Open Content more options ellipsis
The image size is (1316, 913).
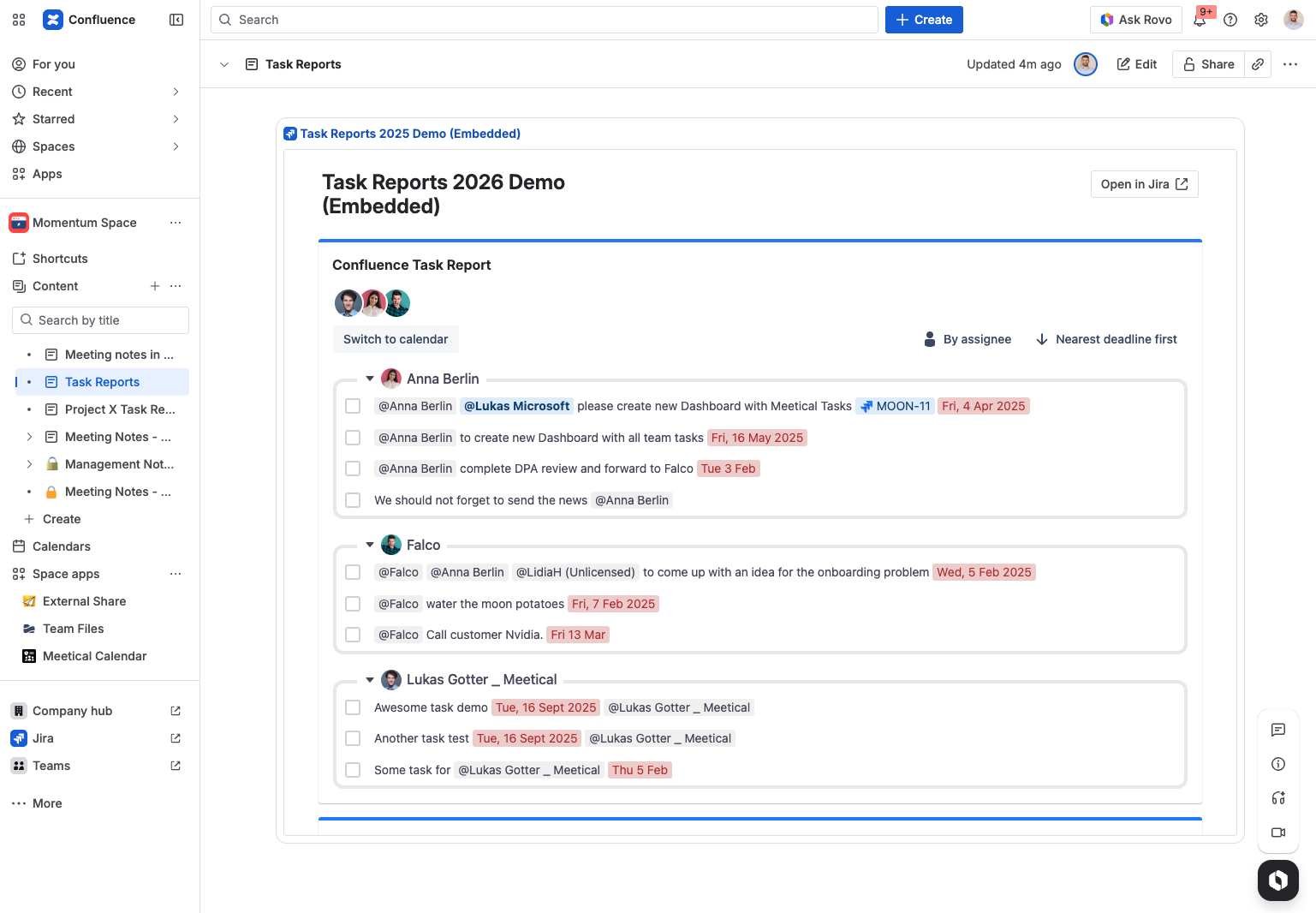pos(176,286)
